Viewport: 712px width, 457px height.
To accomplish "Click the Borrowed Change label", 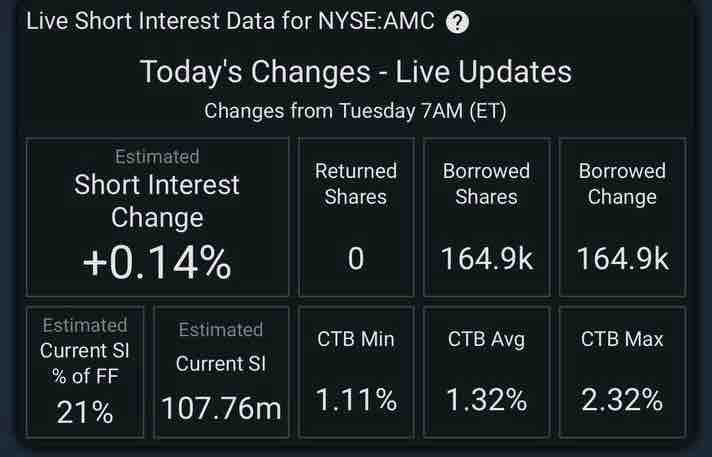I will point(622,184).
